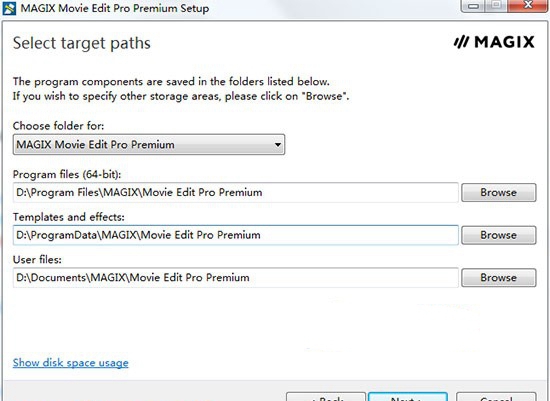Screen dimensions: 550x401
Task: Browse for the Templates and effects folder
Action: click(x=498, y=235)
